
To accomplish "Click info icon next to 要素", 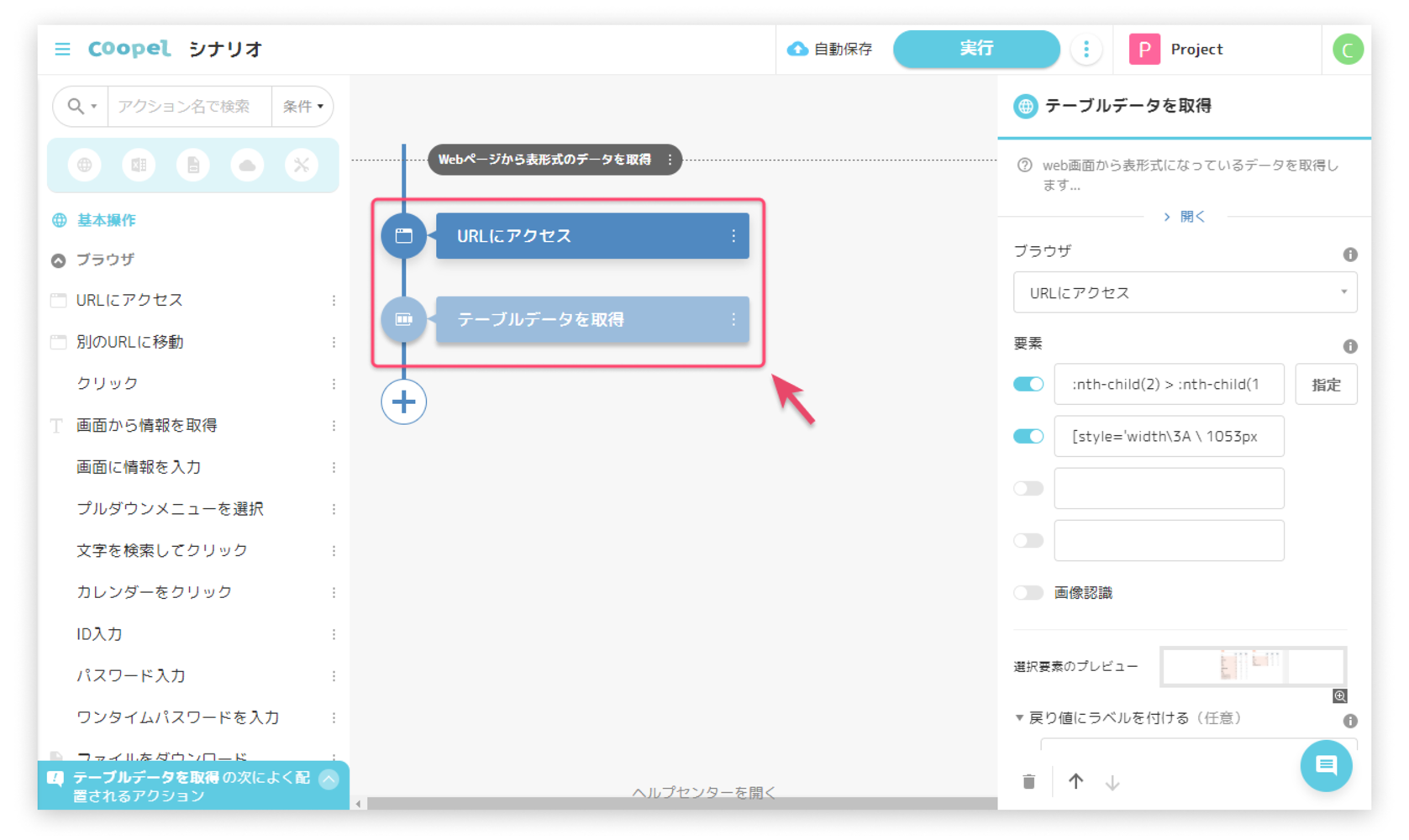I will 1350,346.
